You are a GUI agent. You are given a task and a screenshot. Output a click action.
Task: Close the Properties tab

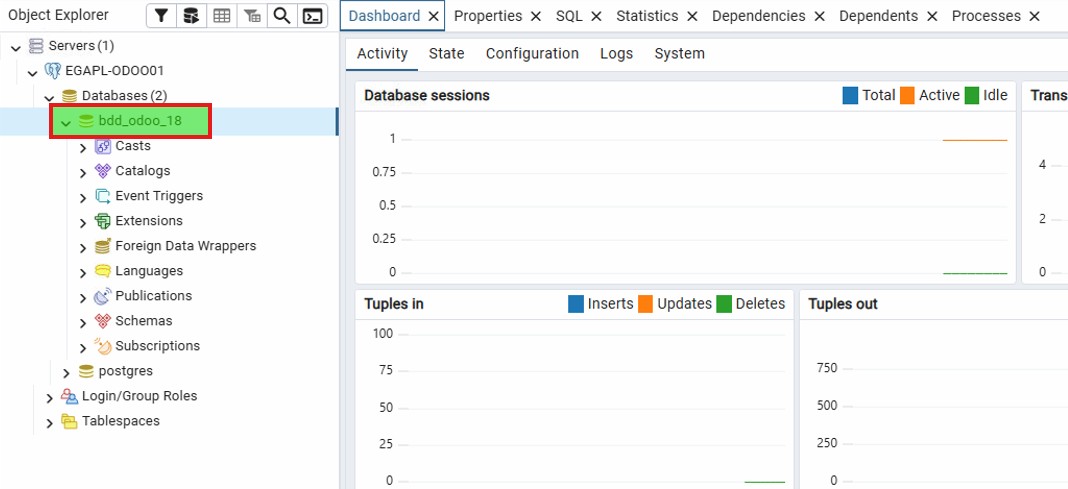(x=536, y=16)
